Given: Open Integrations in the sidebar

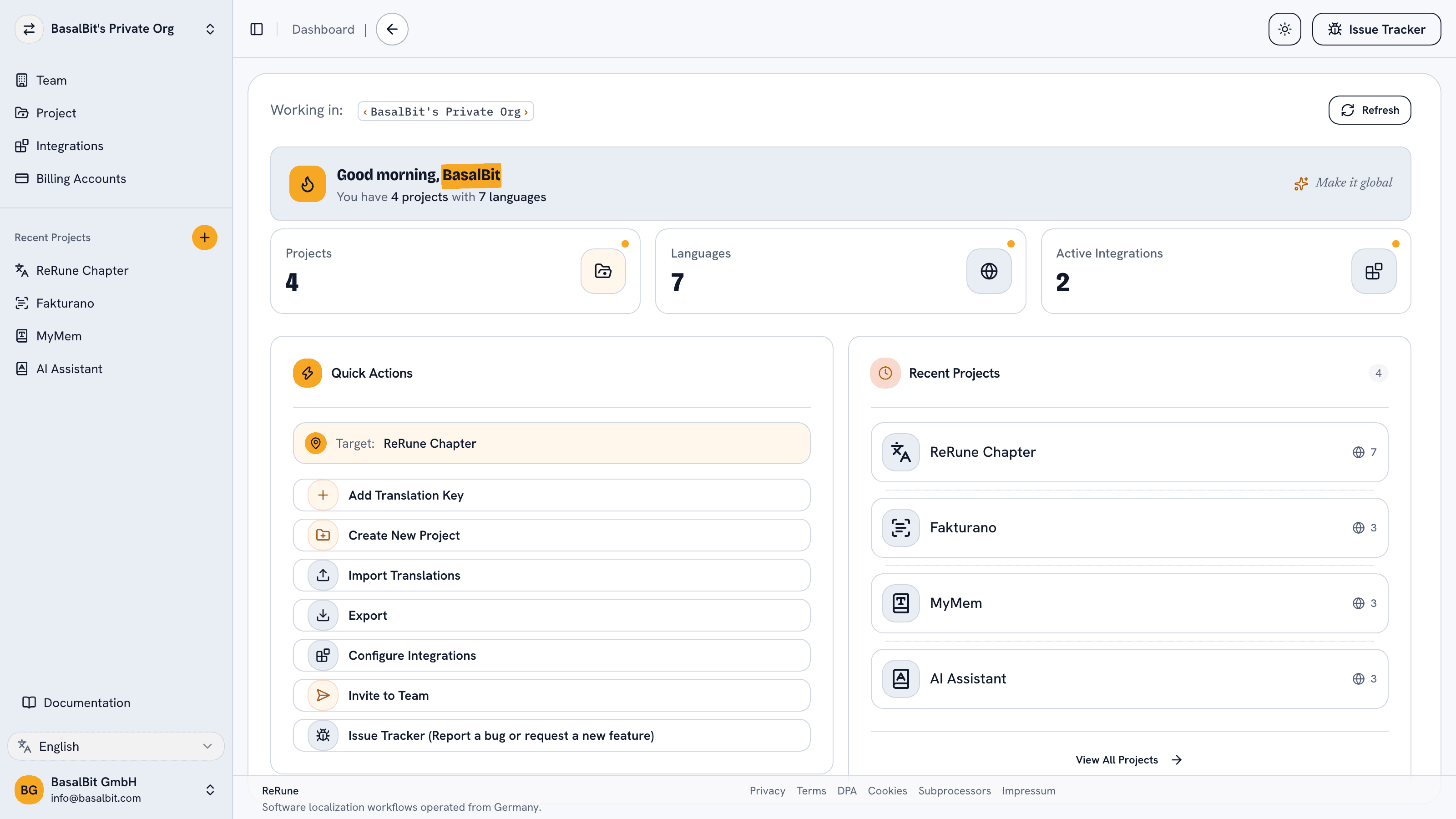Looking at the screenshot, I should pos(116,146).
